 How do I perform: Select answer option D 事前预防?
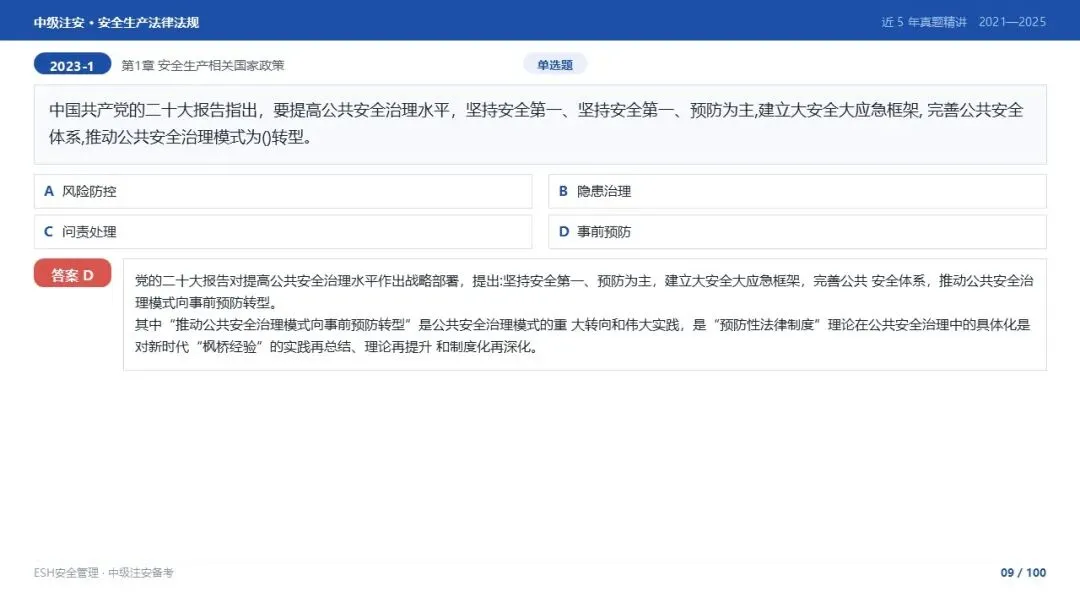tap(797, 232)
